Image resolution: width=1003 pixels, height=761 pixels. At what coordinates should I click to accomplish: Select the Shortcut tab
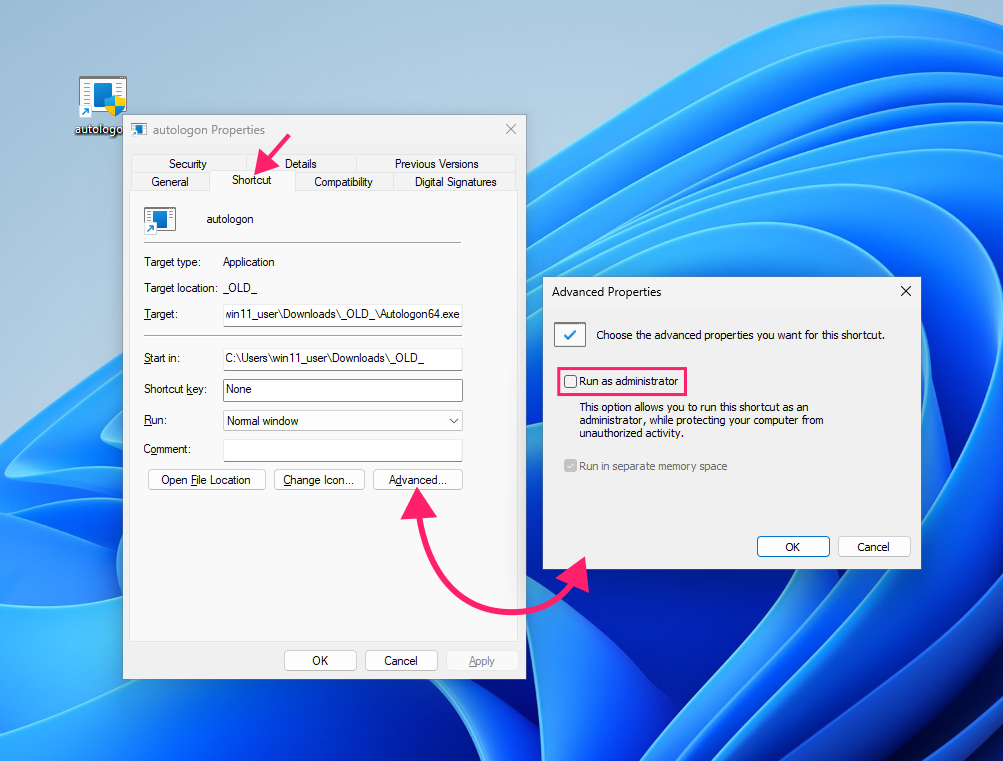(x=252, y=180)
